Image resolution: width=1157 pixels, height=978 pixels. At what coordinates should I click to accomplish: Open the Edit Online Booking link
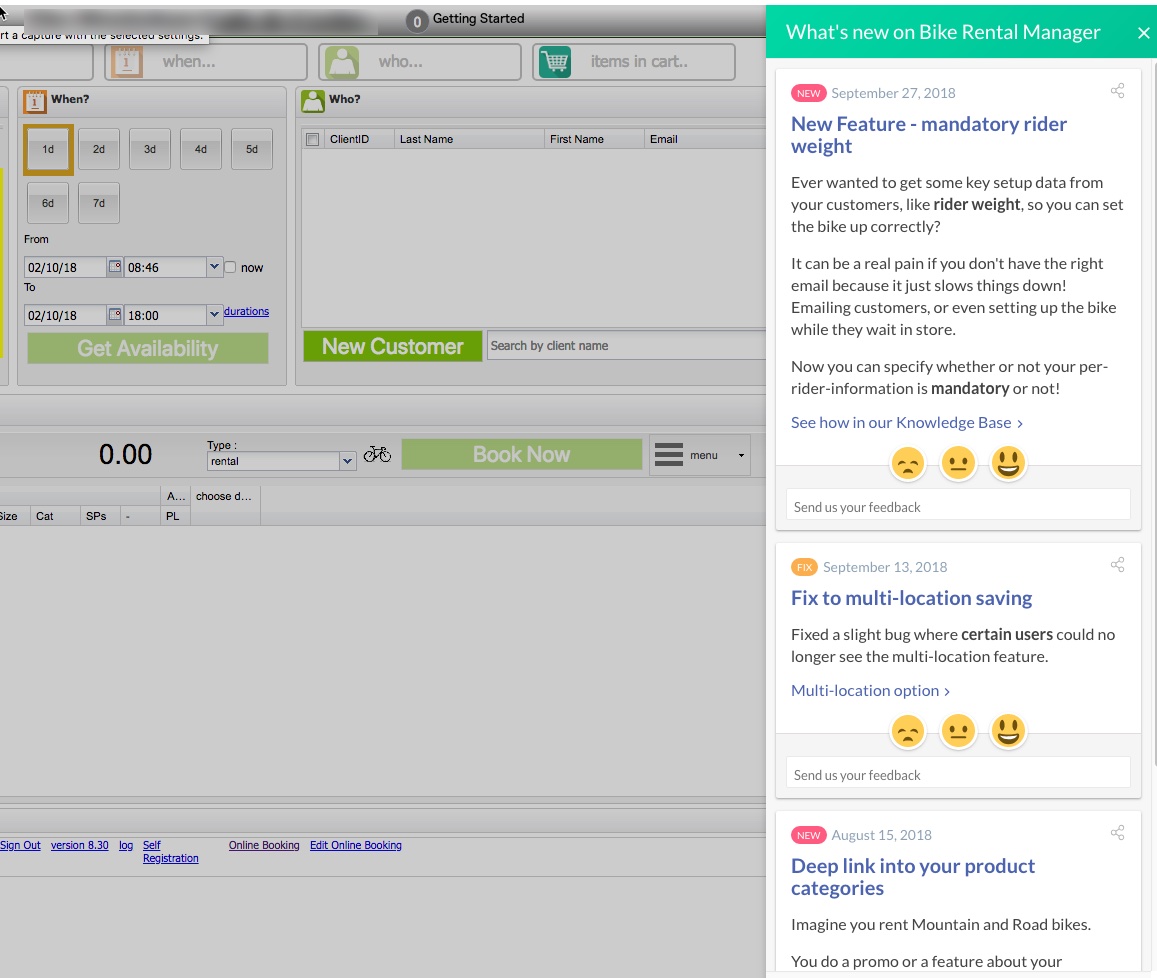(x=356, y=845)
